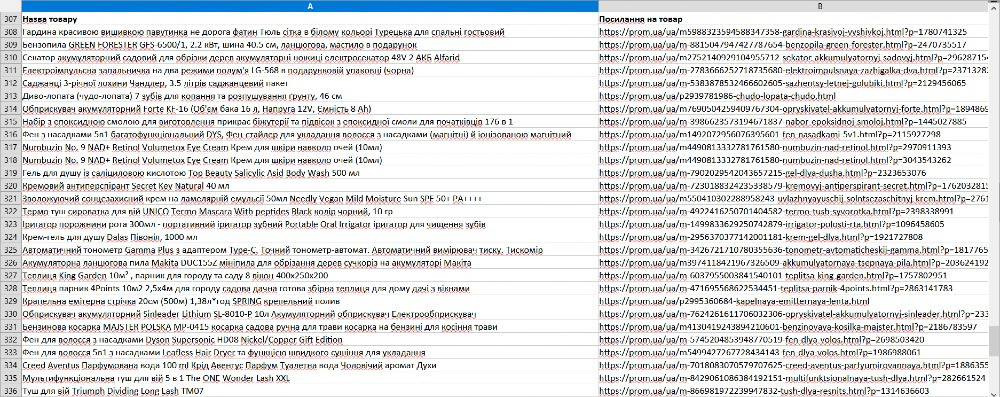Open the benzopila-green-forester product link
The image size is (1000, 397).
[x=783, y=45]
